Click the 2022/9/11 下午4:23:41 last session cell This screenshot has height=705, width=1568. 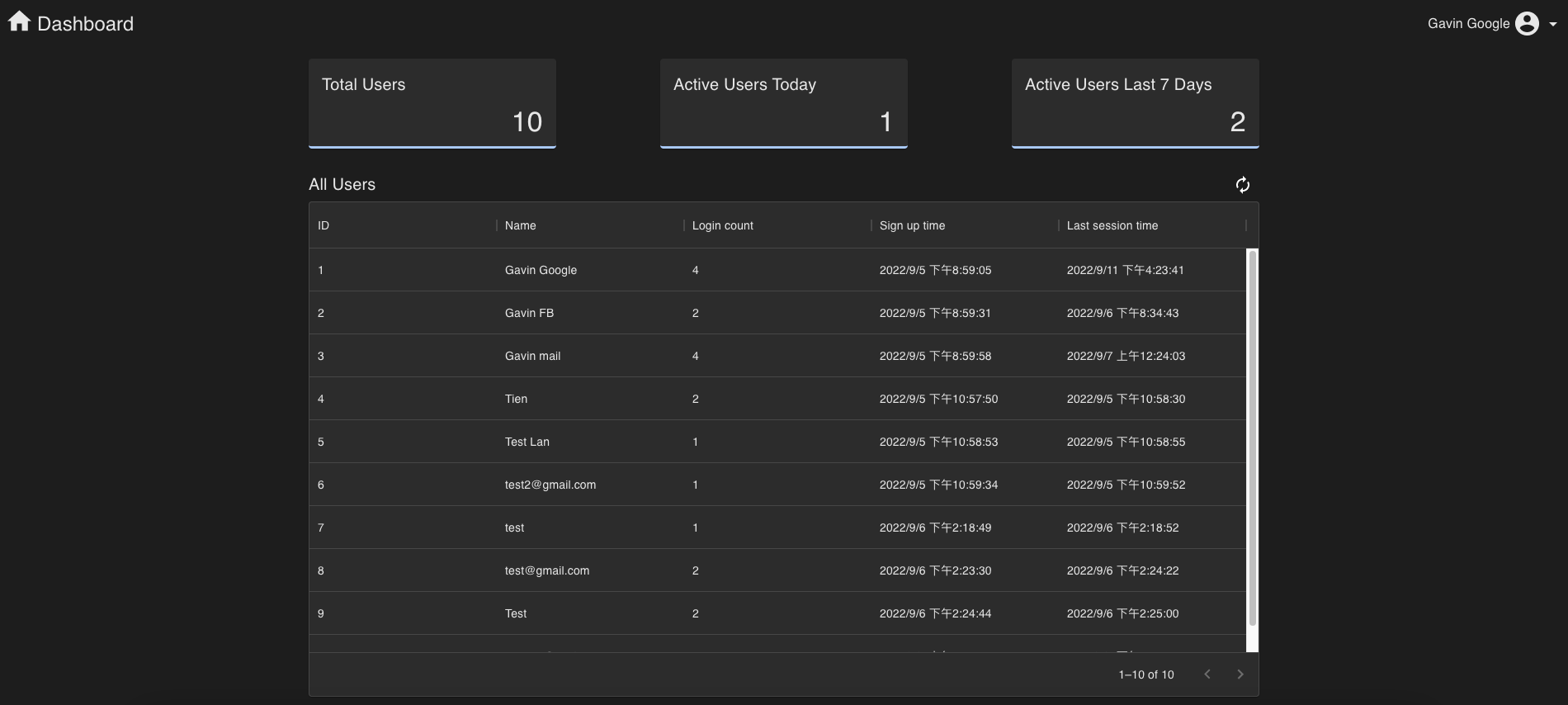1152,270
